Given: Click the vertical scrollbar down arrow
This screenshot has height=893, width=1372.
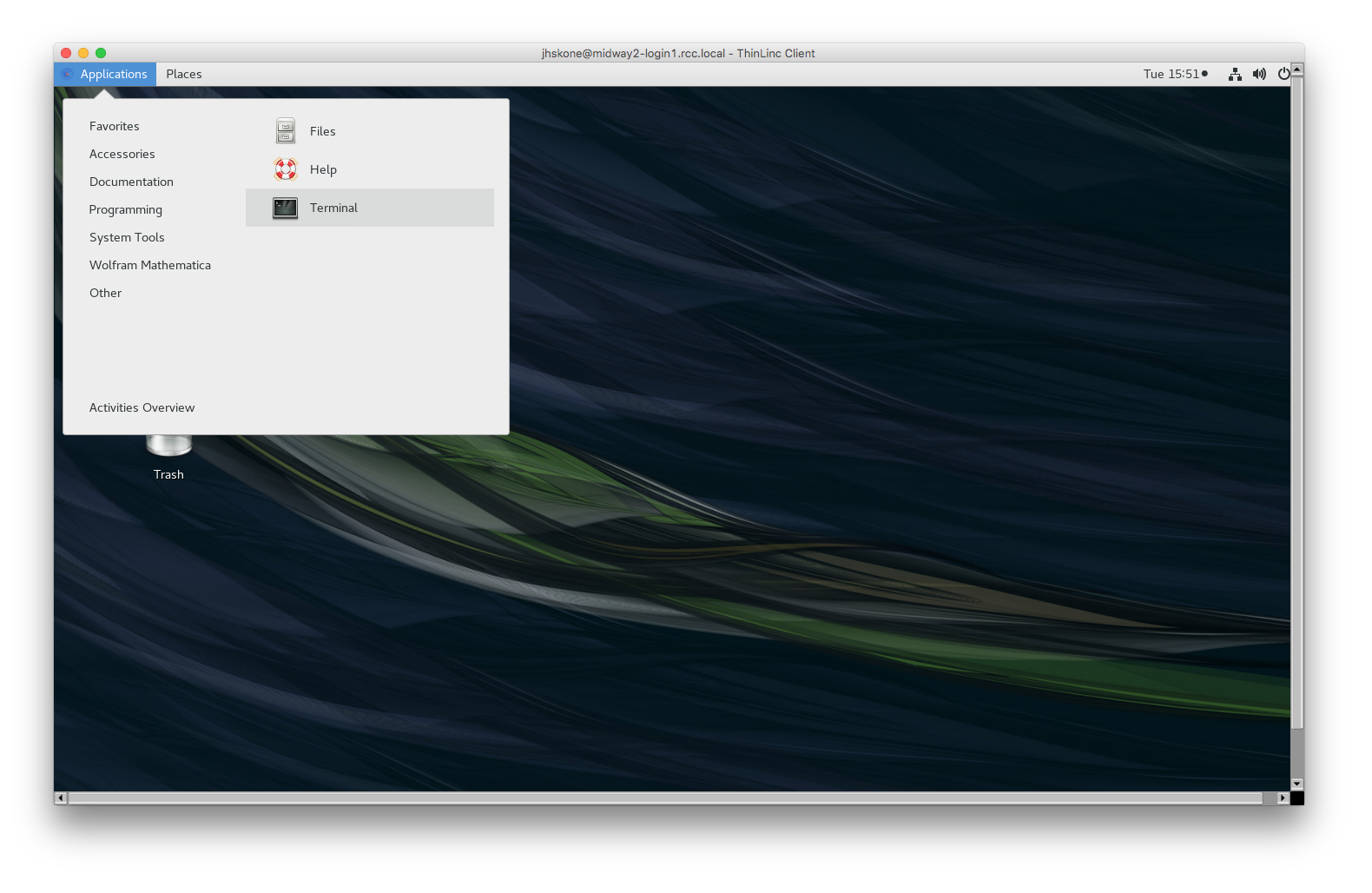Looking at the screenshot, I should (1297, 784).
